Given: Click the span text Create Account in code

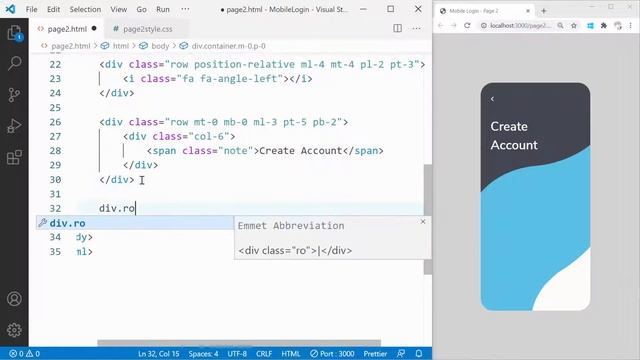Looking at the screenshot, I should (300, 151).
